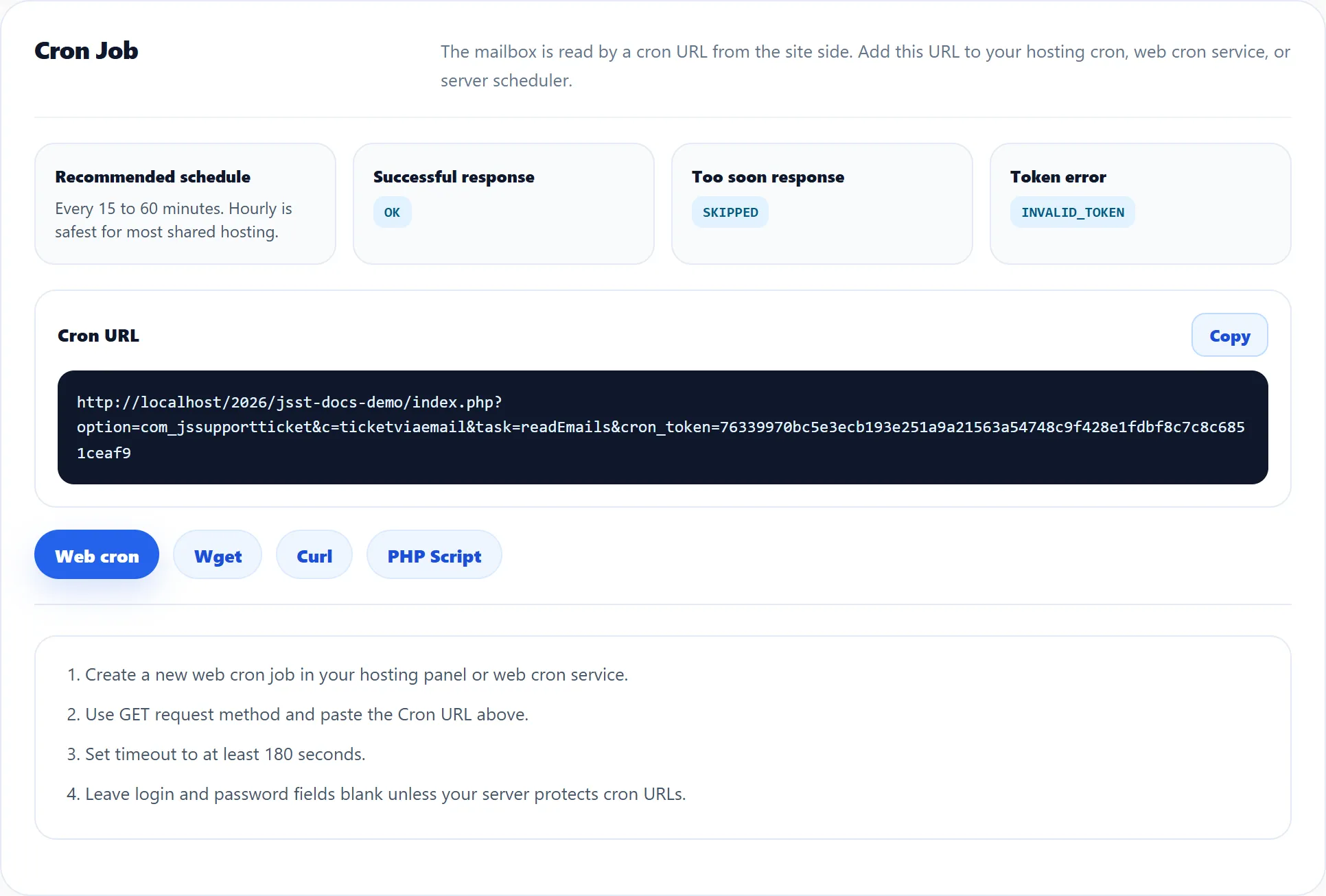This screenshot has height=896, width=1326.
Task: Click step 3 about 180 seconds timeout
Action: point(216,755)
